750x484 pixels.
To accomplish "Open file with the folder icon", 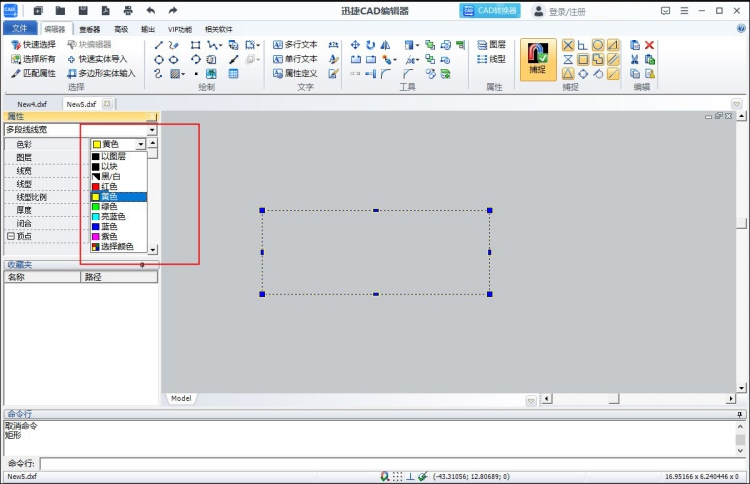I will [60, 11].
